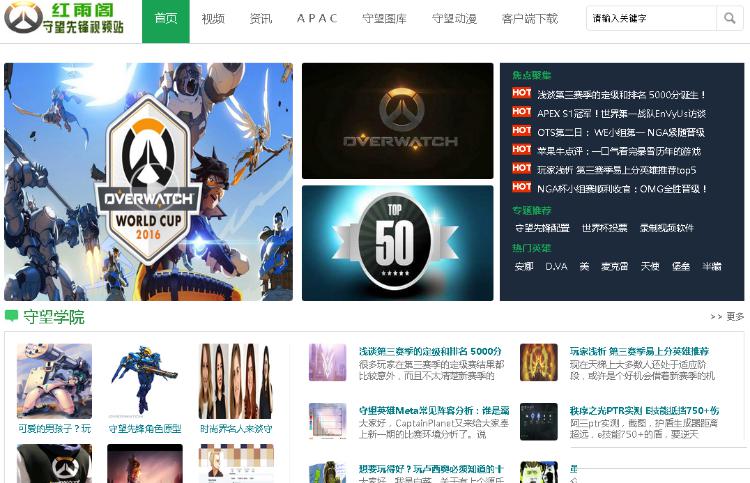
Task: Open hot headline about 5000分诞生
Action: pos(621,95)
